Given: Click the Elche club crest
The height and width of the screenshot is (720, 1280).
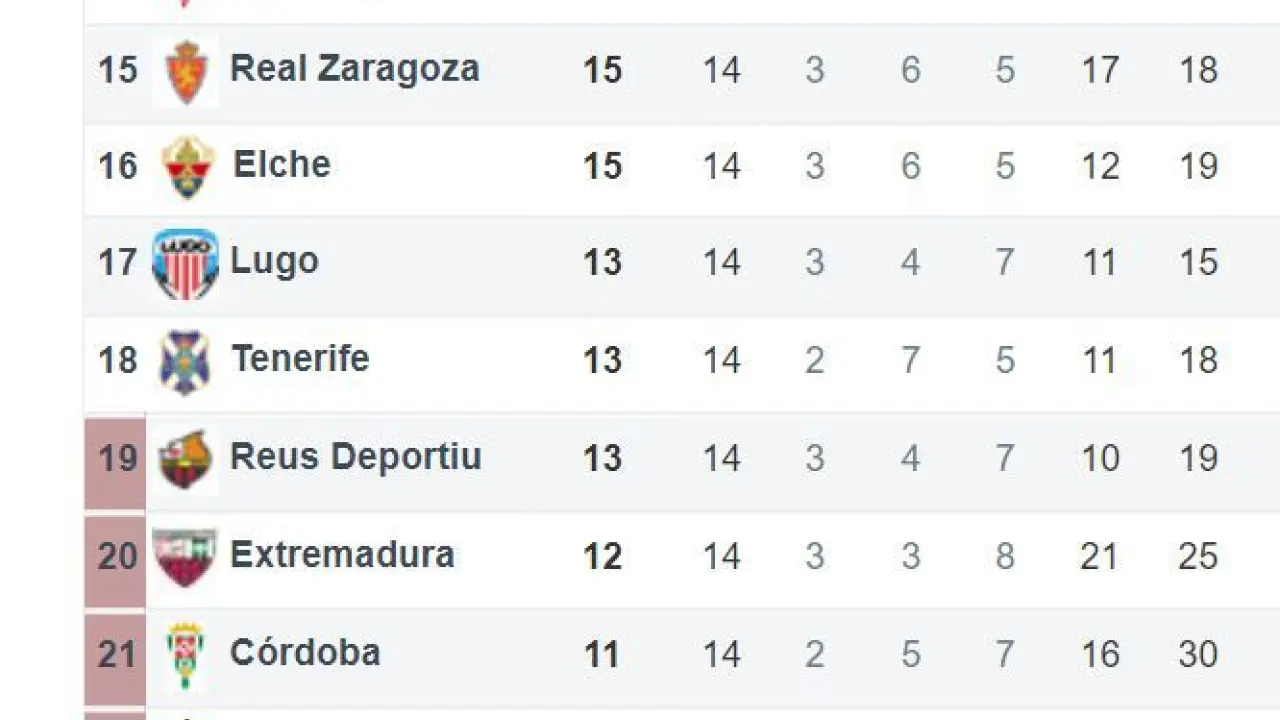Looking at the screenshot, I should (x=187, y=167).
